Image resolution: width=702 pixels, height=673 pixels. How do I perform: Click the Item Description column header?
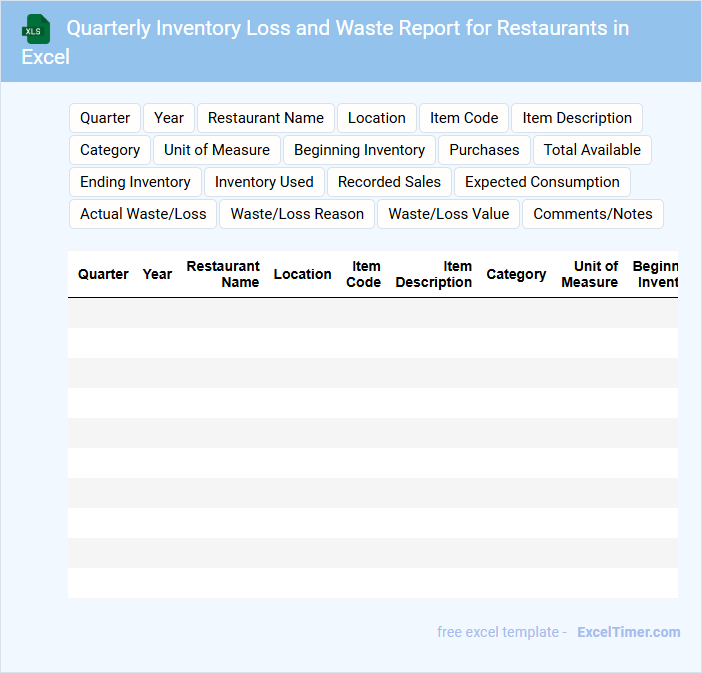point(433,274)
